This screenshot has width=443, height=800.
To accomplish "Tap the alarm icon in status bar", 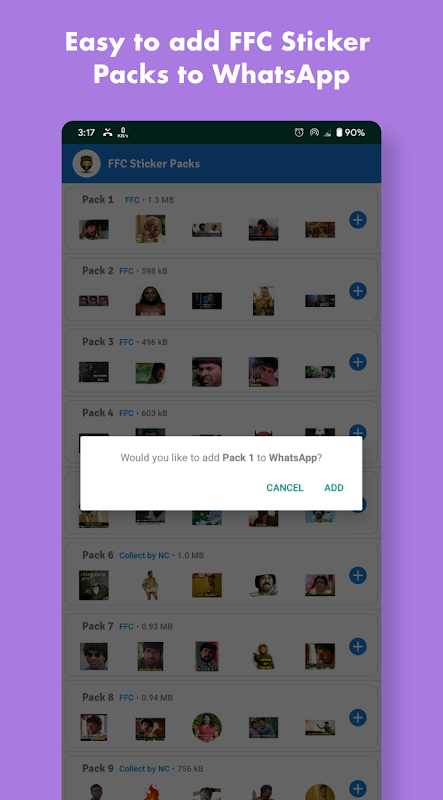I will [299, 133].
